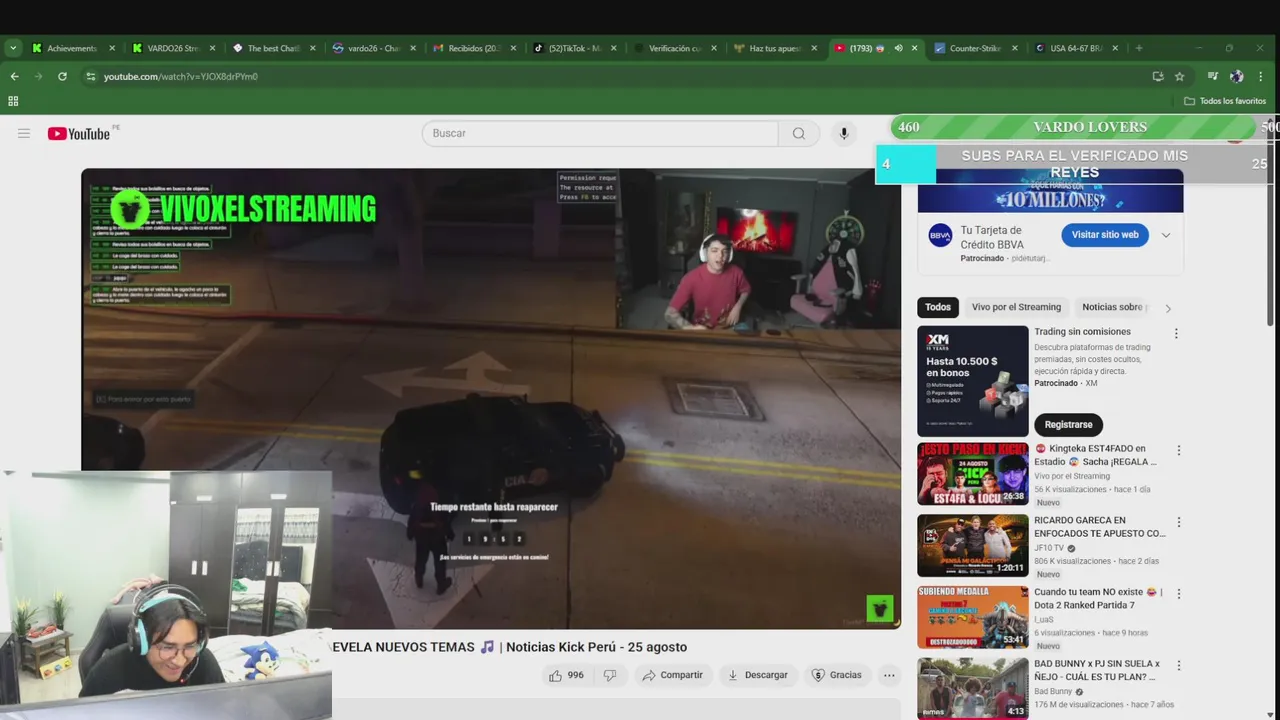Open the browser profile avatar
Image resolution: width=1280 pixels, height=720 pixels.
pos(1237,76)
